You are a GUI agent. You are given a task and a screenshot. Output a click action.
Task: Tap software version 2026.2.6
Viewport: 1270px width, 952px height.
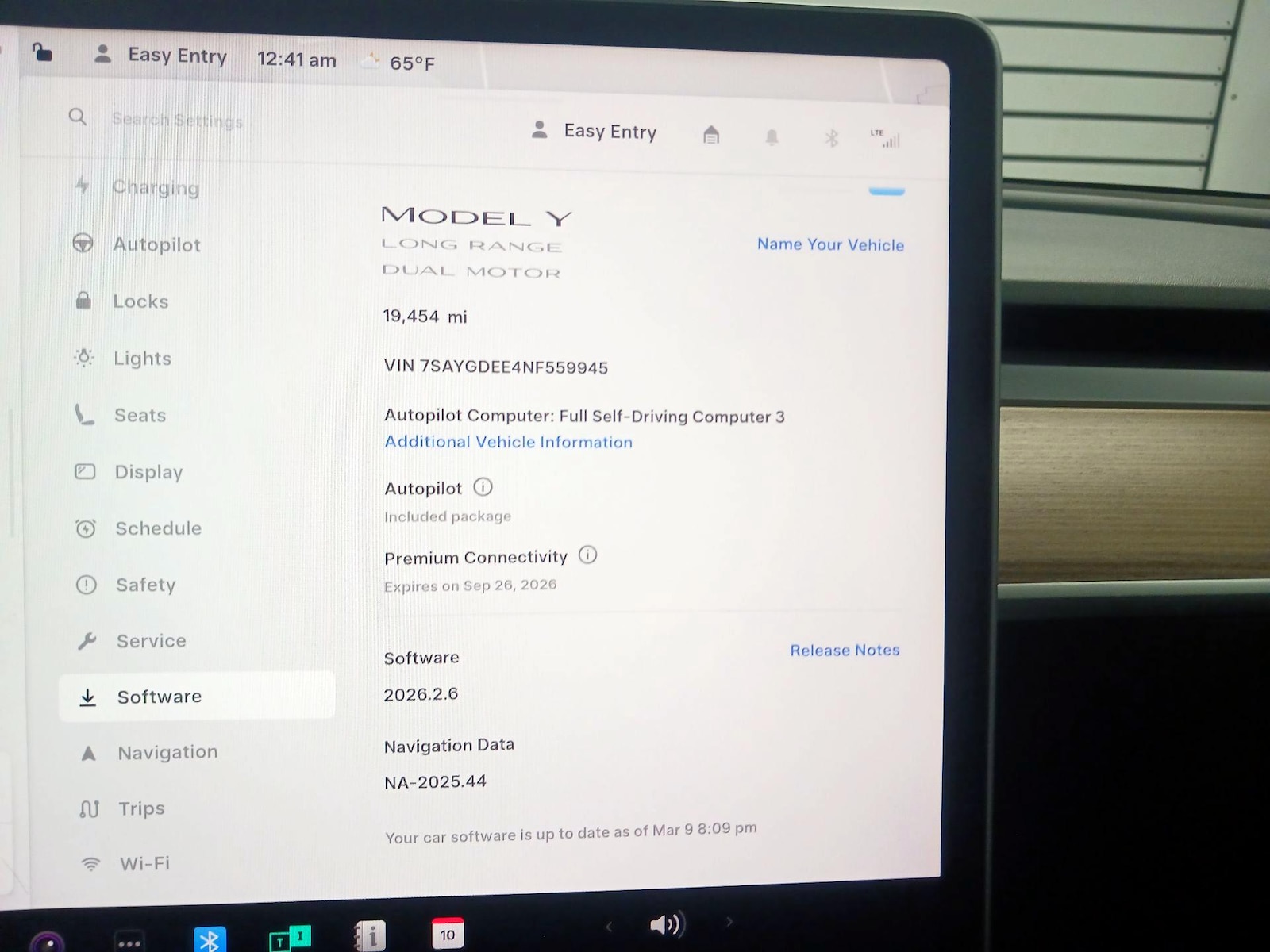point(421,694)
